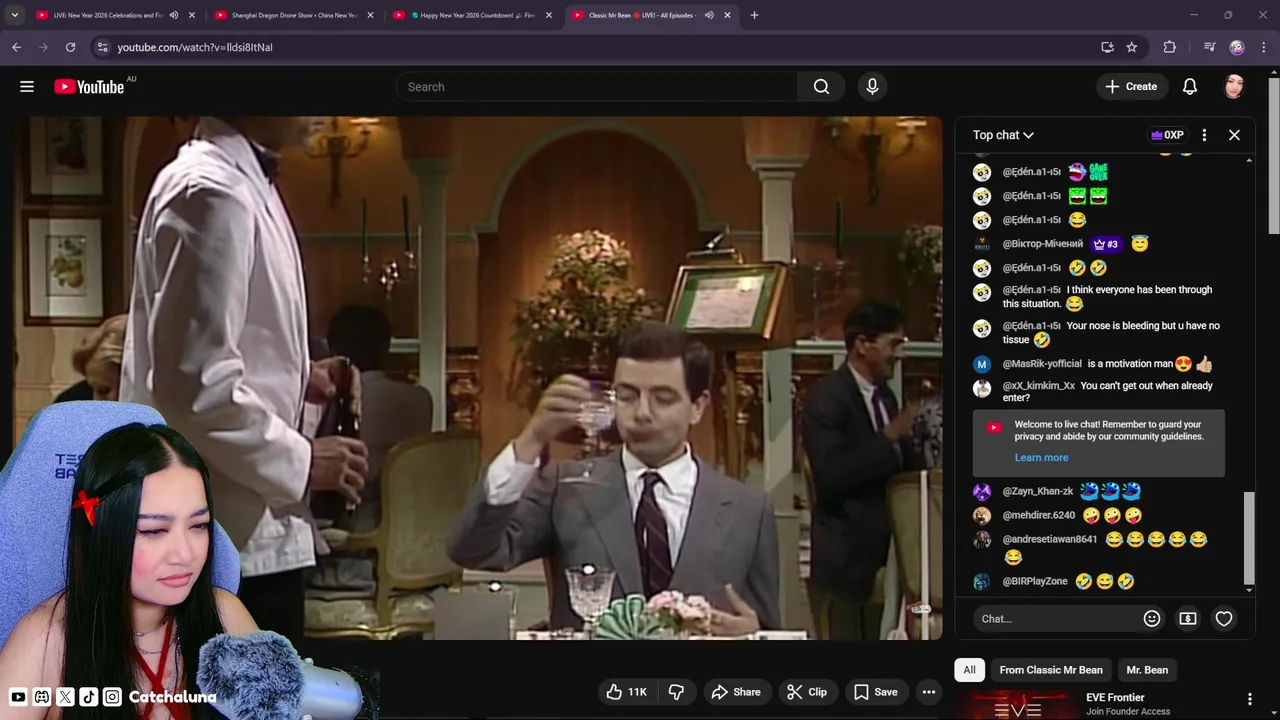Open a new browser tab

pyautogui.click(x=754, y=15)
